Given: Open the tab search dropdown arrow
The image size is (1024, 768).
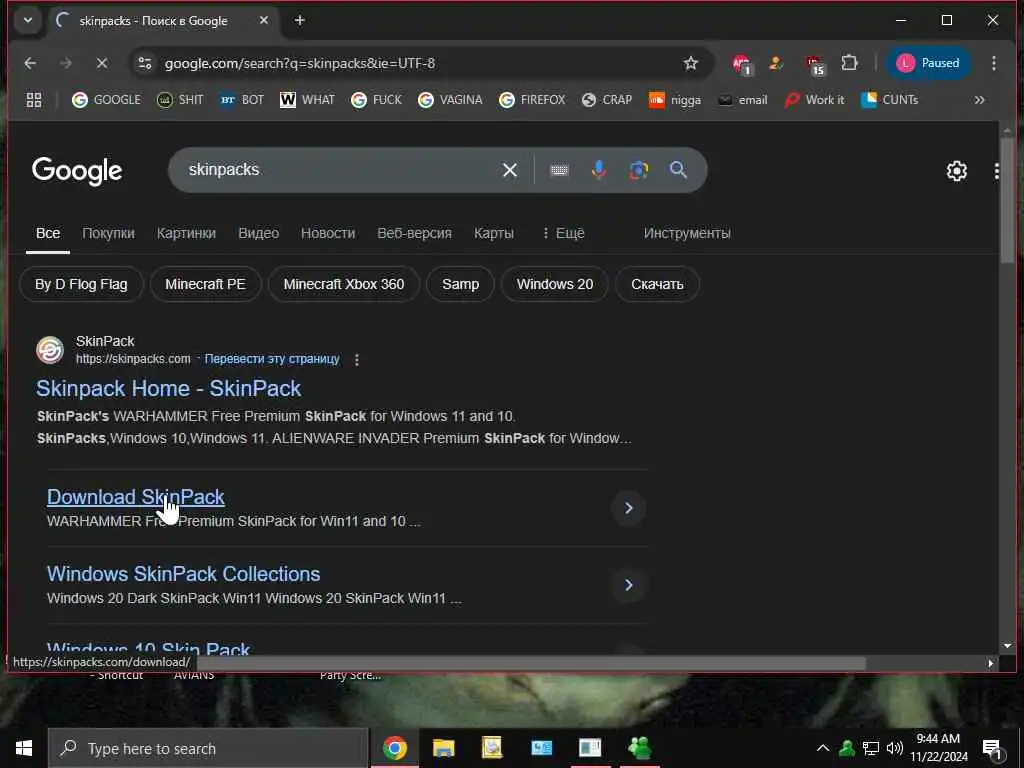Looking at the screenshot, I should point(28,20).
